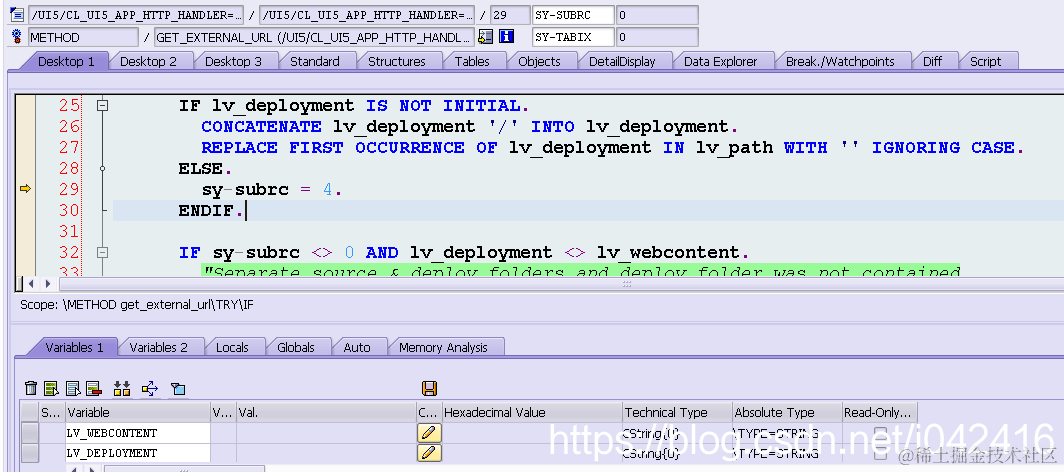The height and width of the screenshot is (472, 1064).
Task: Open the DetailDisplay tab
Action: click(622, 61)
